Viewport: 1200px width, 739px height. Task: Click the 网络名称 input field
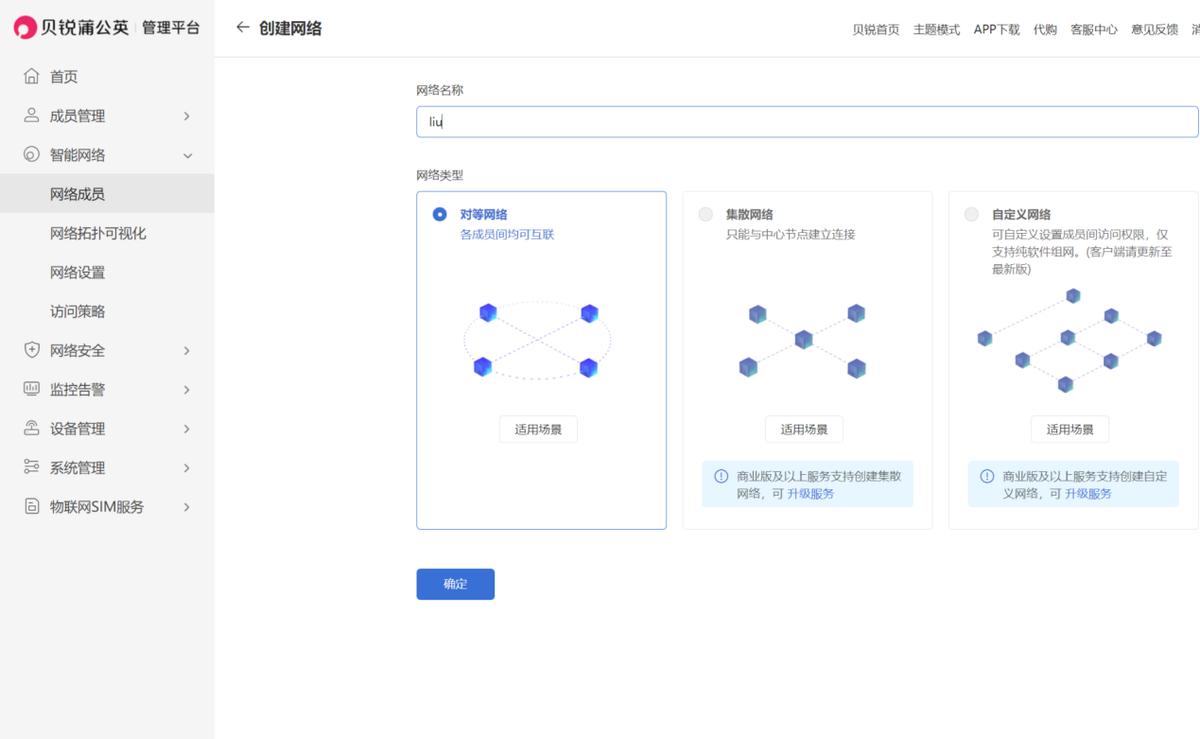point(700,121)
